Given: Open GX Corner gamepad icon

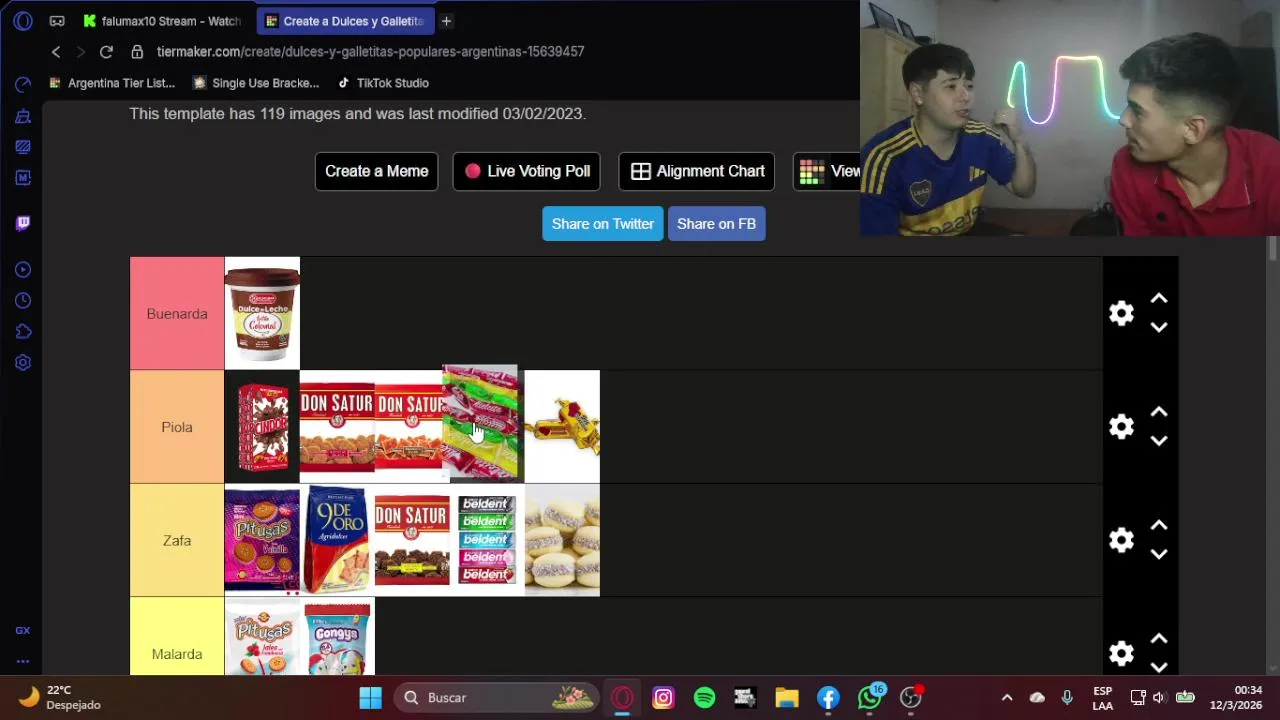Looking at the screenshot, I should pyautogui.click(x=57, y=21).
